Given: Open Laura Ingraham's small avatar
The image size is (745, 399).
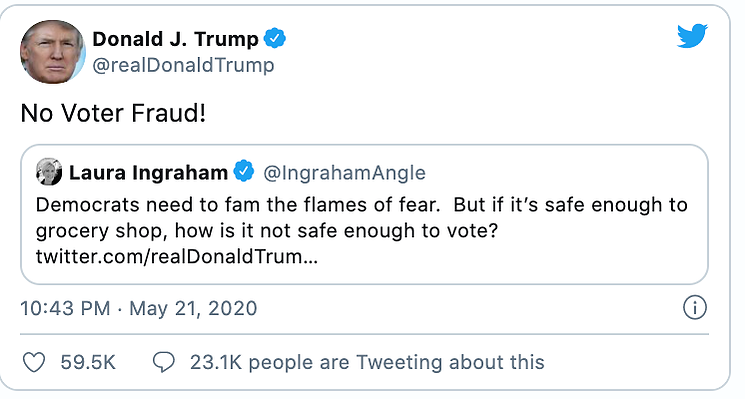Looking at the screenshot, I should coord(49,172).
